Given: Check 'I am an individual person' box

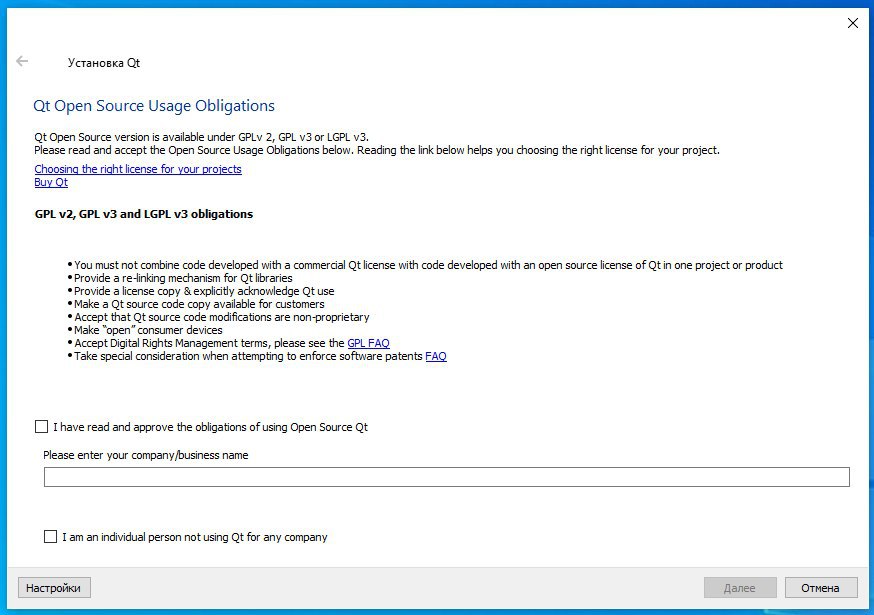Looking at the screenshot, I should tap(50, 536).
